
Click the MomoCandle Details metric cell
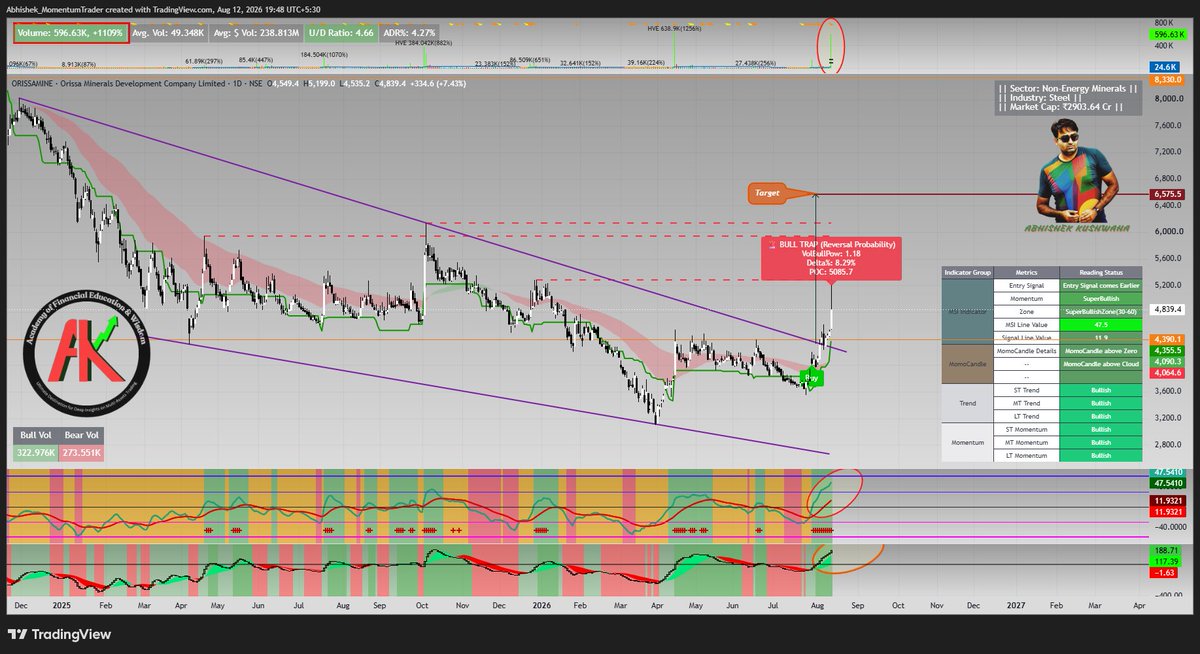click(x=1024, y=351)
